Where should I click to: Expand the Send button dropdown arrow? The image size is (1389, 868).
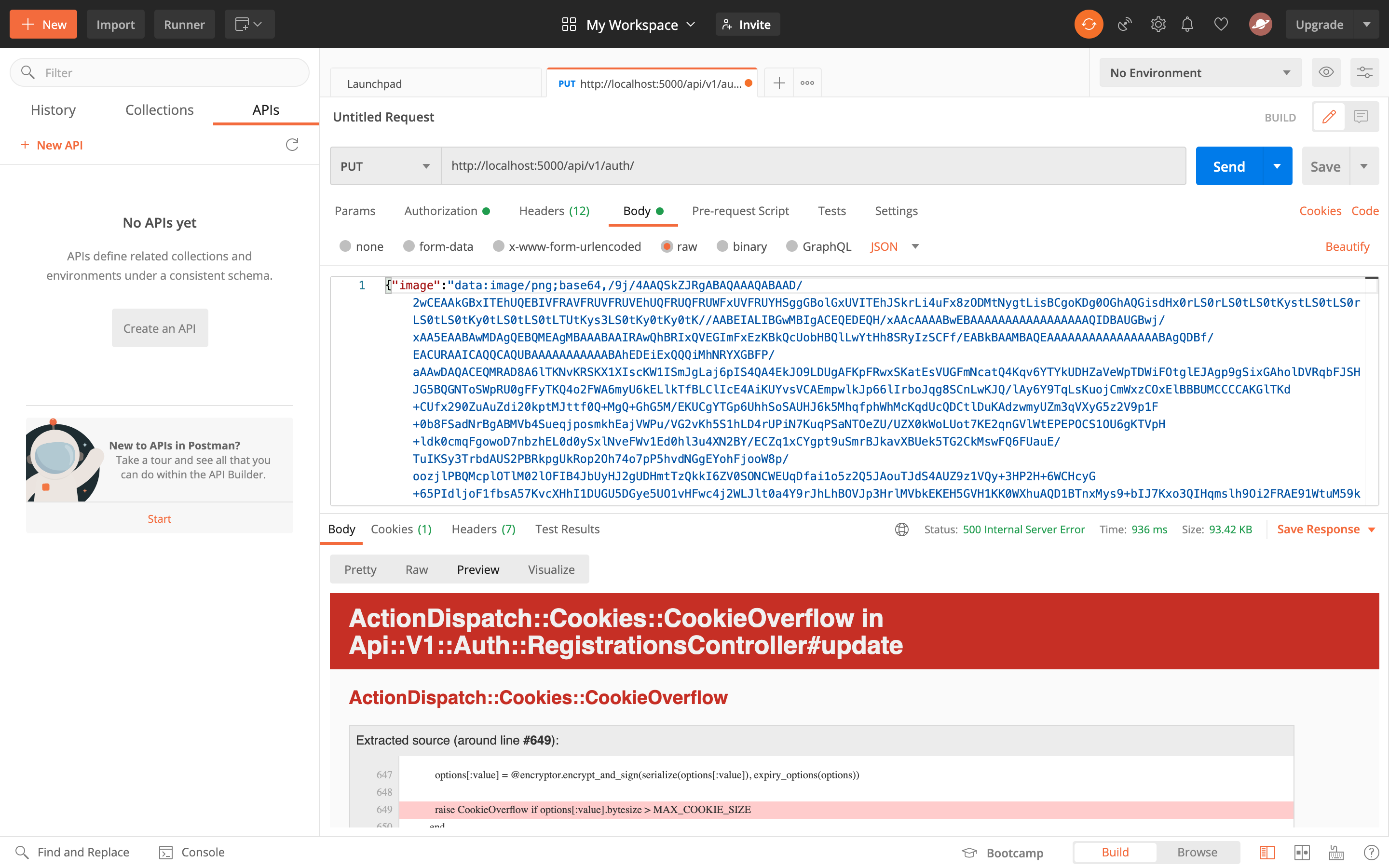[x=1277, y=166]
